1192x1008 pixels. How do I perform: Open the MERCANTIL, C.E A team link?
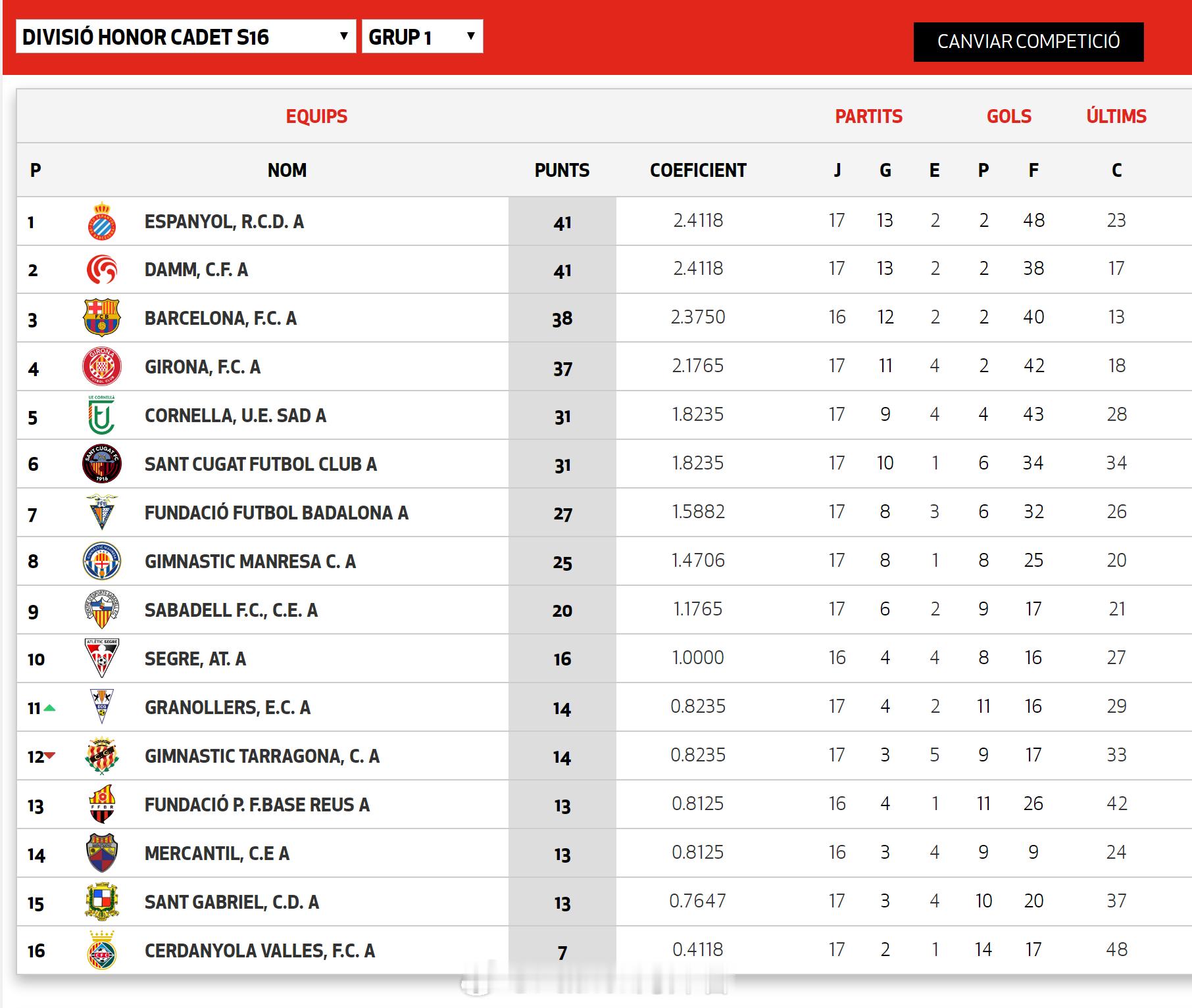click(217, 853)
